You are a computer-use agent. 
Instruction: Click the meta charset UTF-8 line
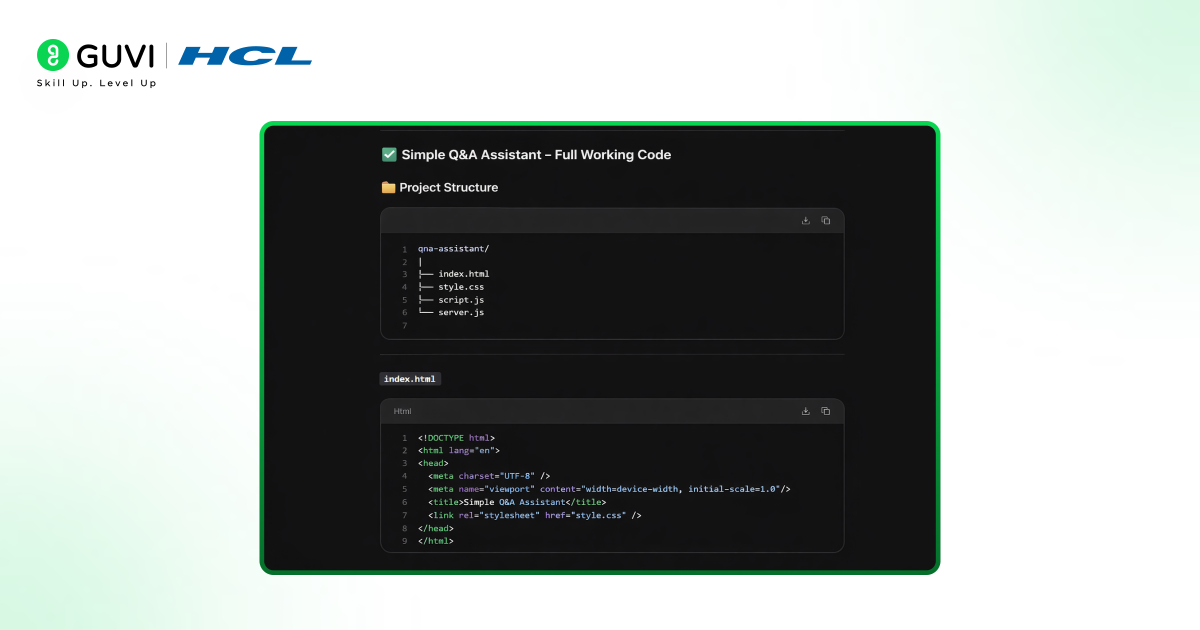pos(489,476)
